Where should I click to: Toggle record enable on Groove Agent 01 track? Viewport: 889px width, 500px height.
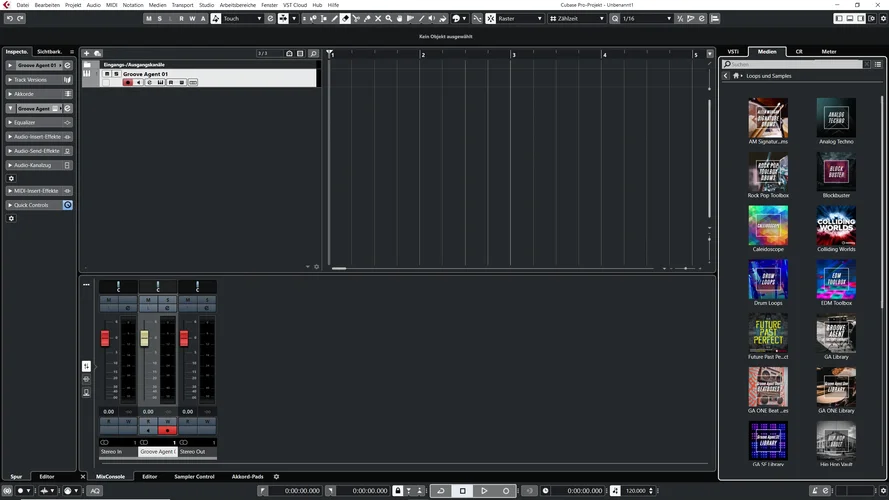tap(128, 83)
